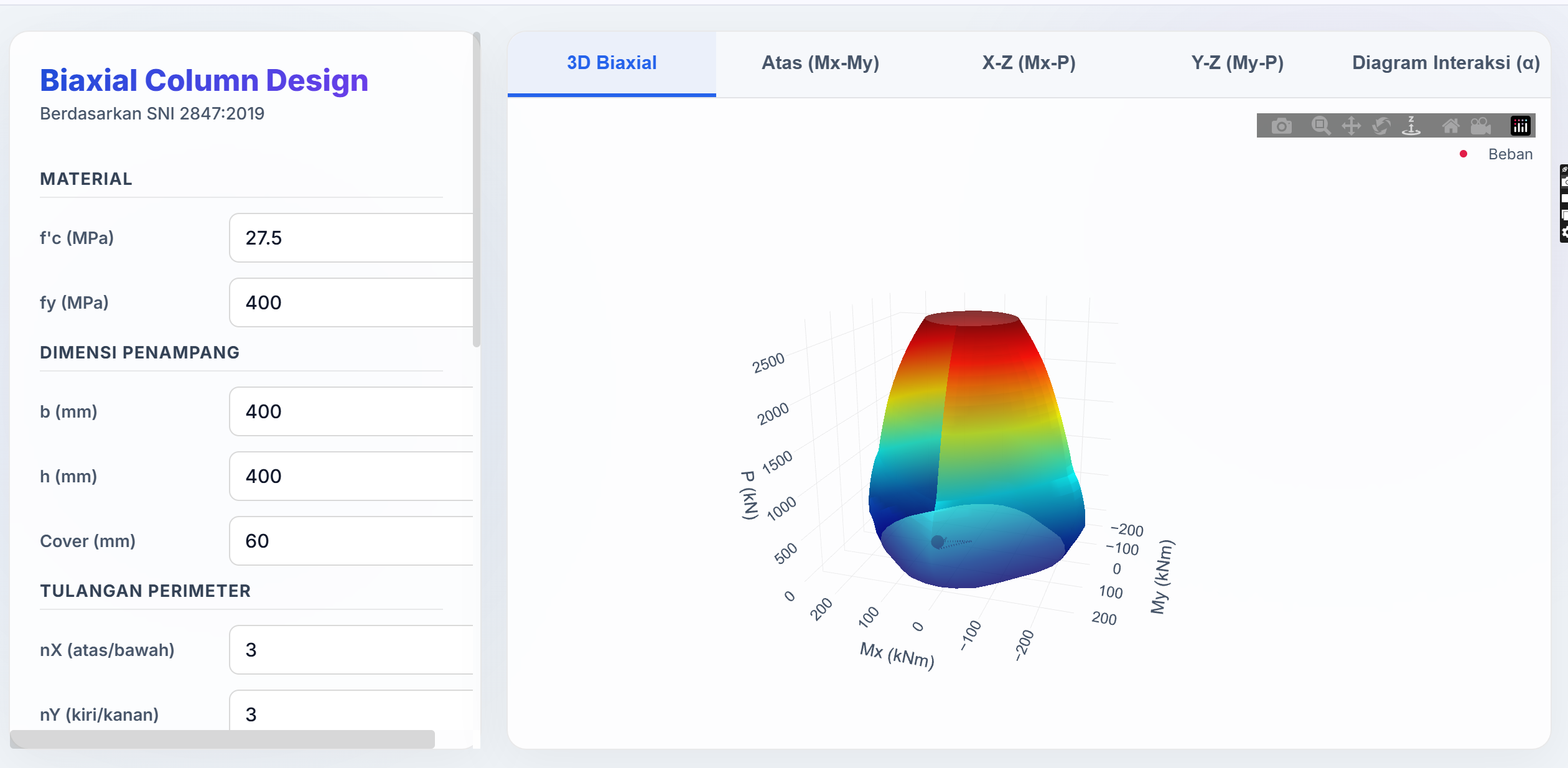Screen dimensions: 1568x768
Task: Select the Pan tool in plot toolbar
Action: 1351,126
